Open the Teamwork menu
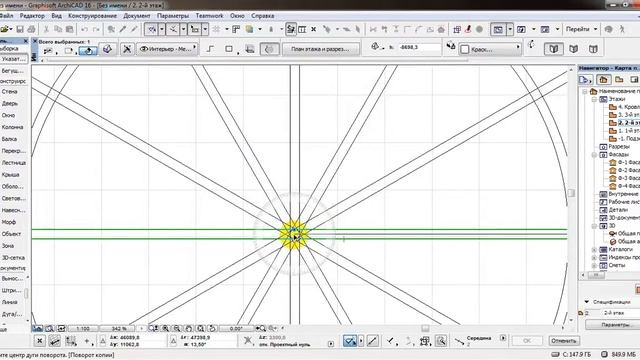640x360 pixels. point(209,16)
